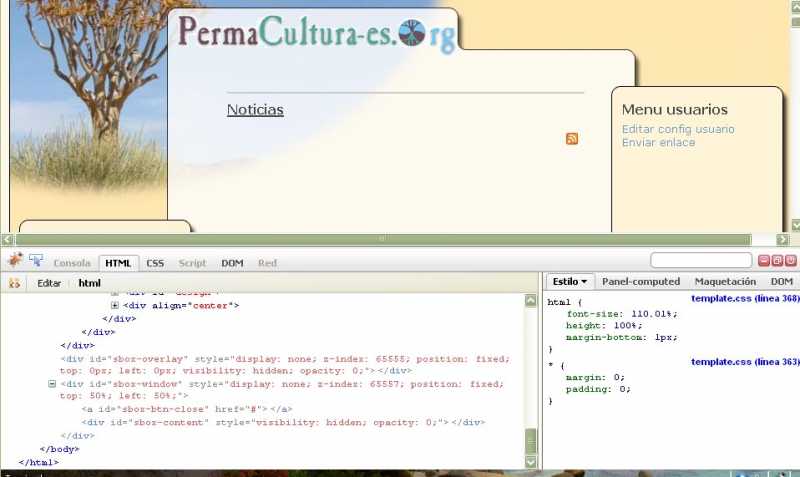
Task: Click the page vertical scroll down arrow
Action: click(x=795, y=225)
